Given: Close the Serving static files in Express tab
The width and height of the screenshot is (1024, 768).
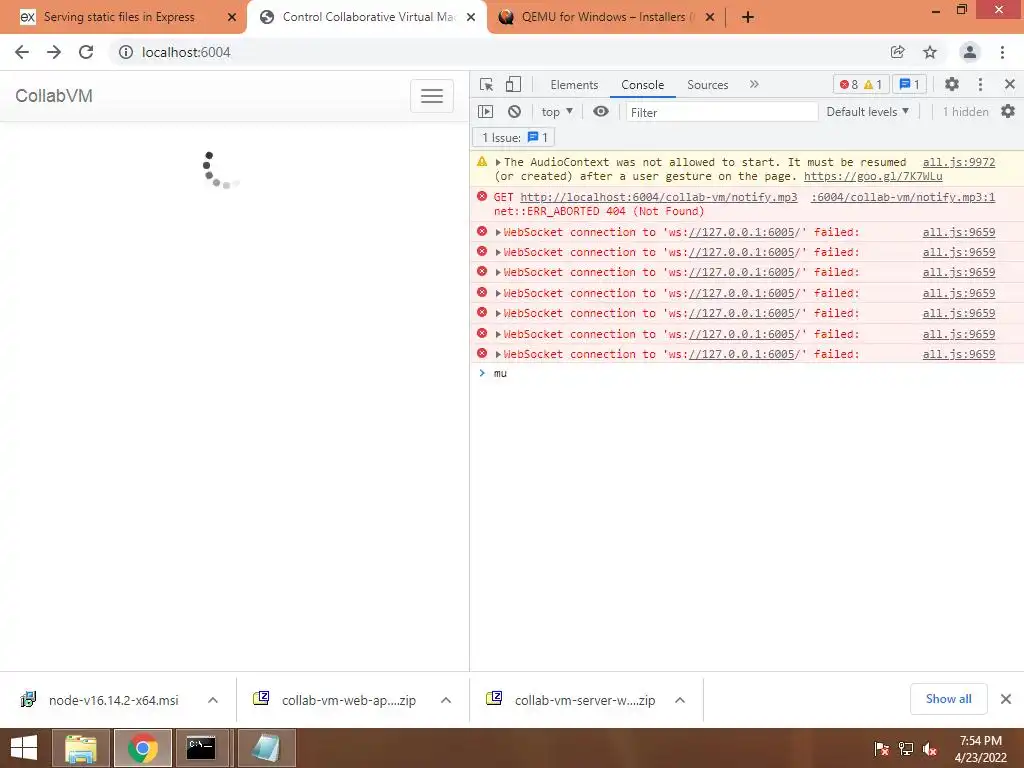Looking at the screenshot, I should pos(232,18).
